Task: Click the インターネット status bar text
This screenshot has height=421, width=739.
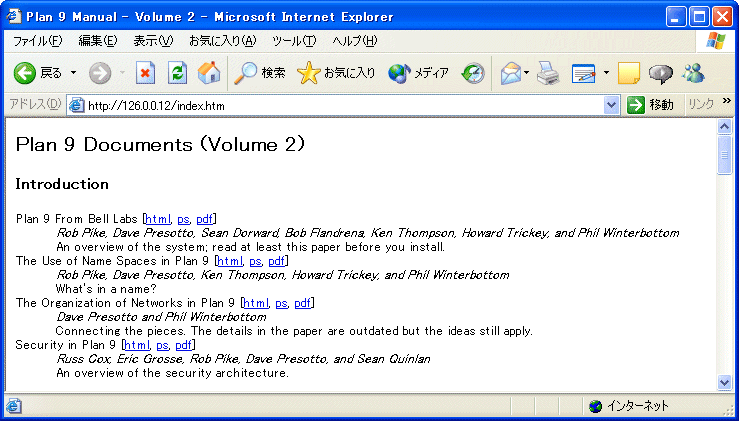Action: 637,406
